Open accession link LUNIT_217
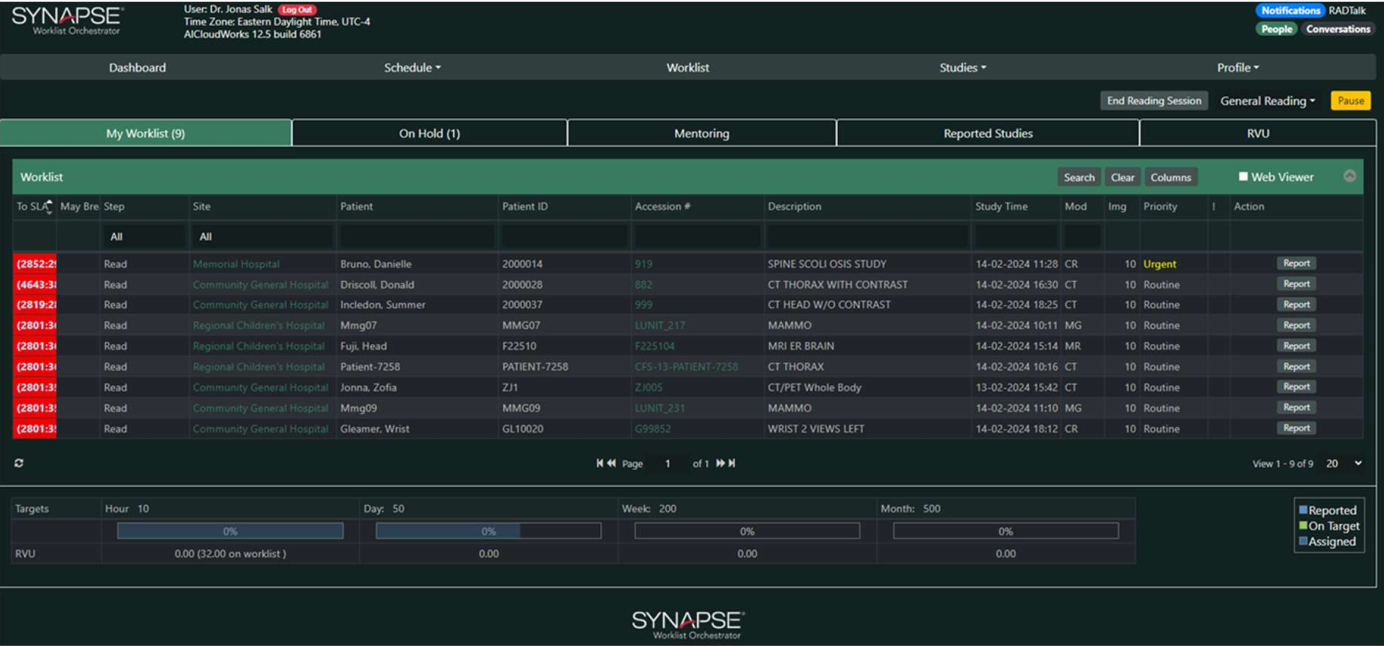Image resolution: width=1384 pixels, height=646 pixels. pos(660,326)
